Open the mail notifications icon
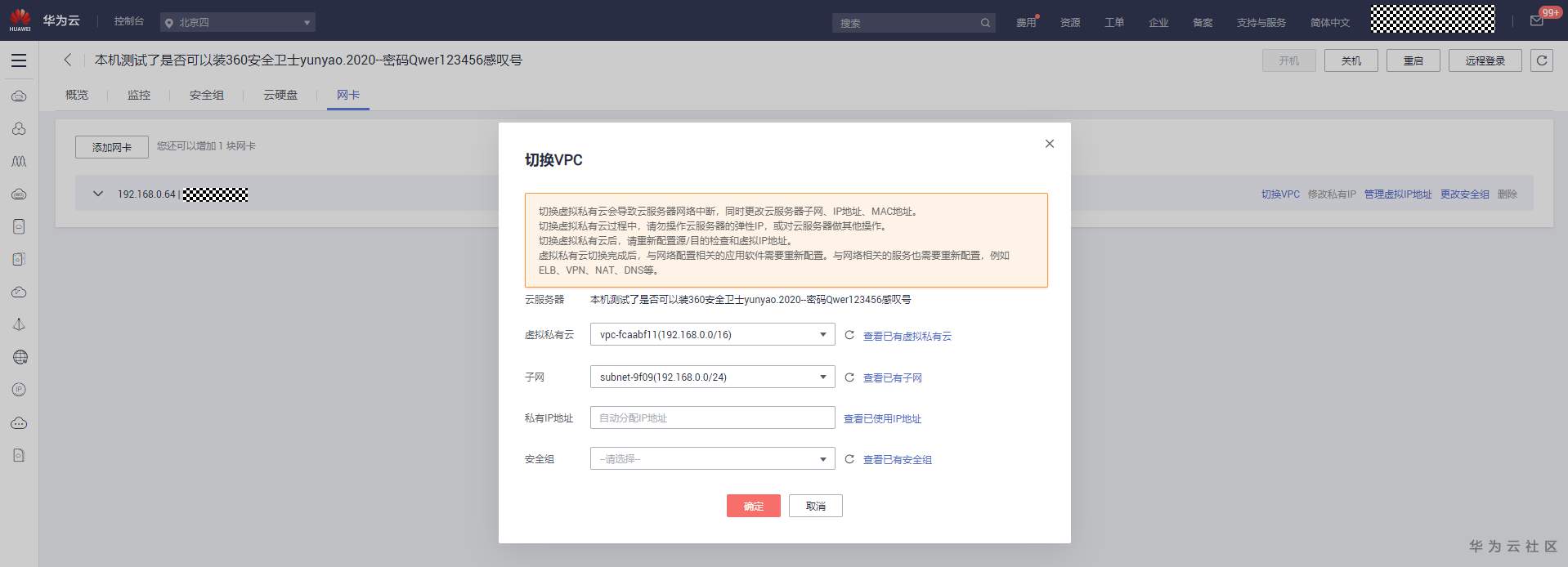1568x567 pixels. [1537, 21]
